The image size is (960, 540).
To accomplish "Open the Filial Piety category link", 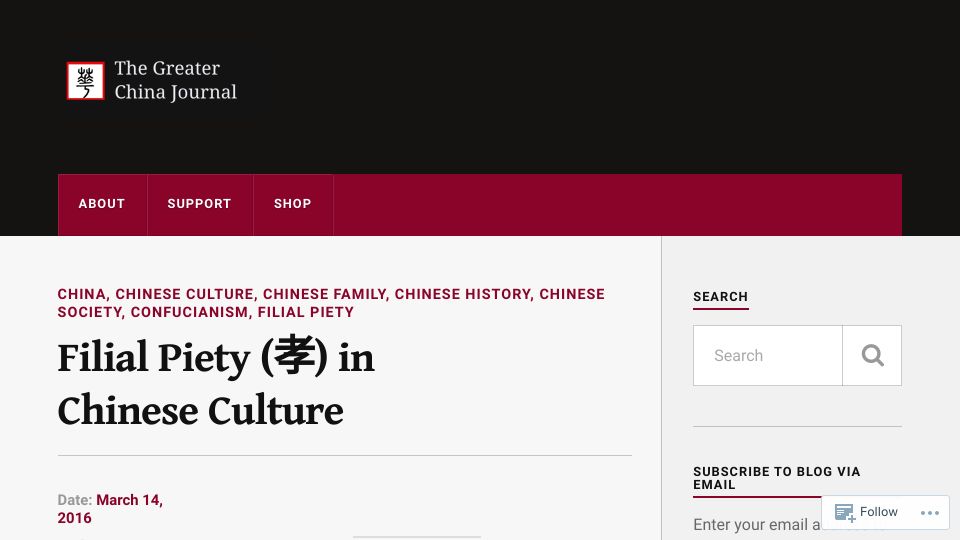I will click(x=306, y=312).
